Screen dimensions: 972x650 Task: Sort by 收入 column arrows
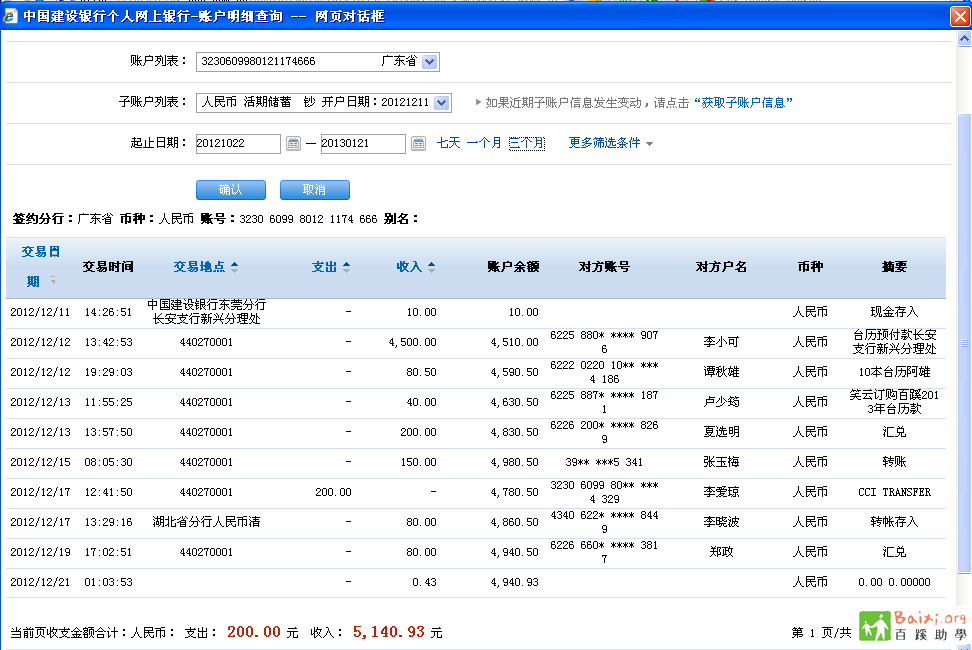coord(431,267)
